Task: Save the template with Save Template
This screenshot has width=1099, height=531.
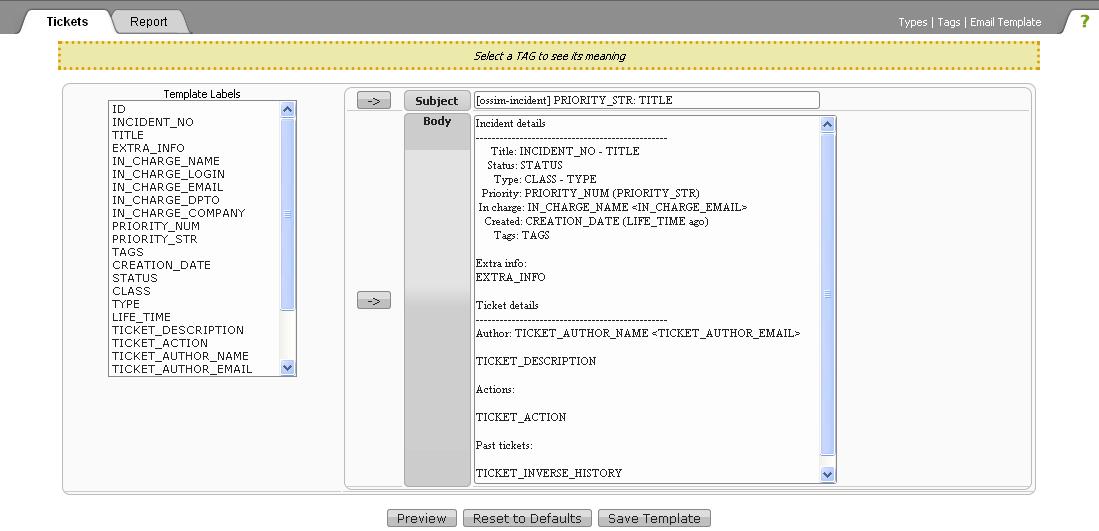Action: pyautogui.click(x=654, y=518)
